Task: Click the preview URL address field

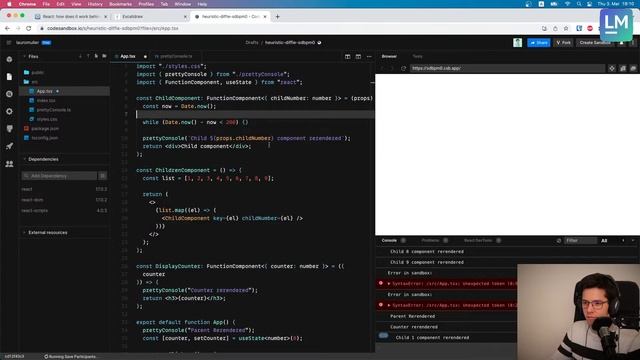Action: (507, 68)
